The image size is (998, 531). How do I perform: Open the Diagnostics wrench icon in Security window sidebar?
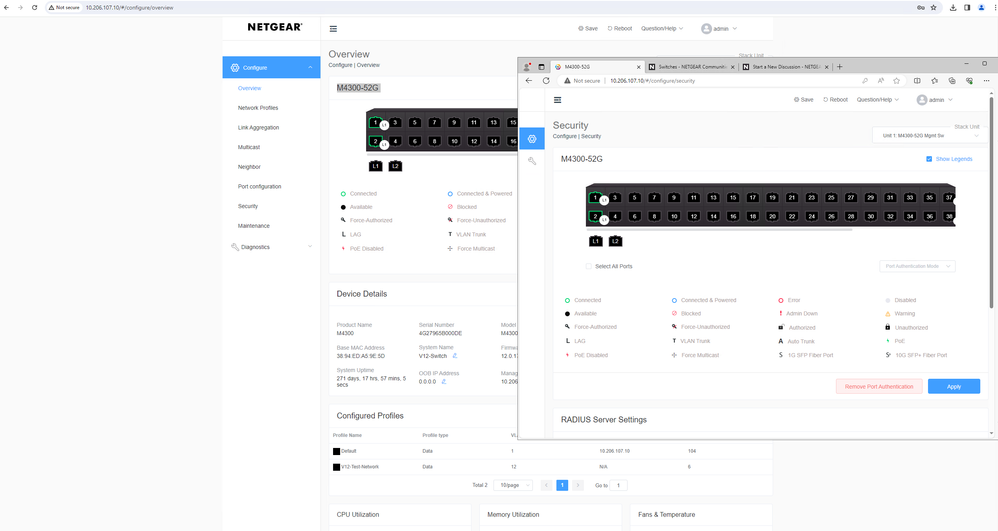pyautogui.click(x=532, y=161)
